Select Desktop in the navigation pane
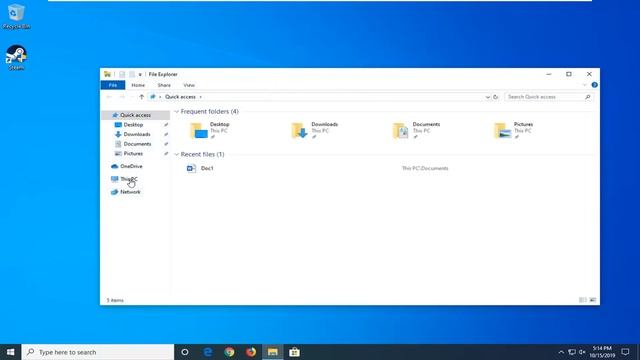This screenshot has width=640, height=360. 133,124
